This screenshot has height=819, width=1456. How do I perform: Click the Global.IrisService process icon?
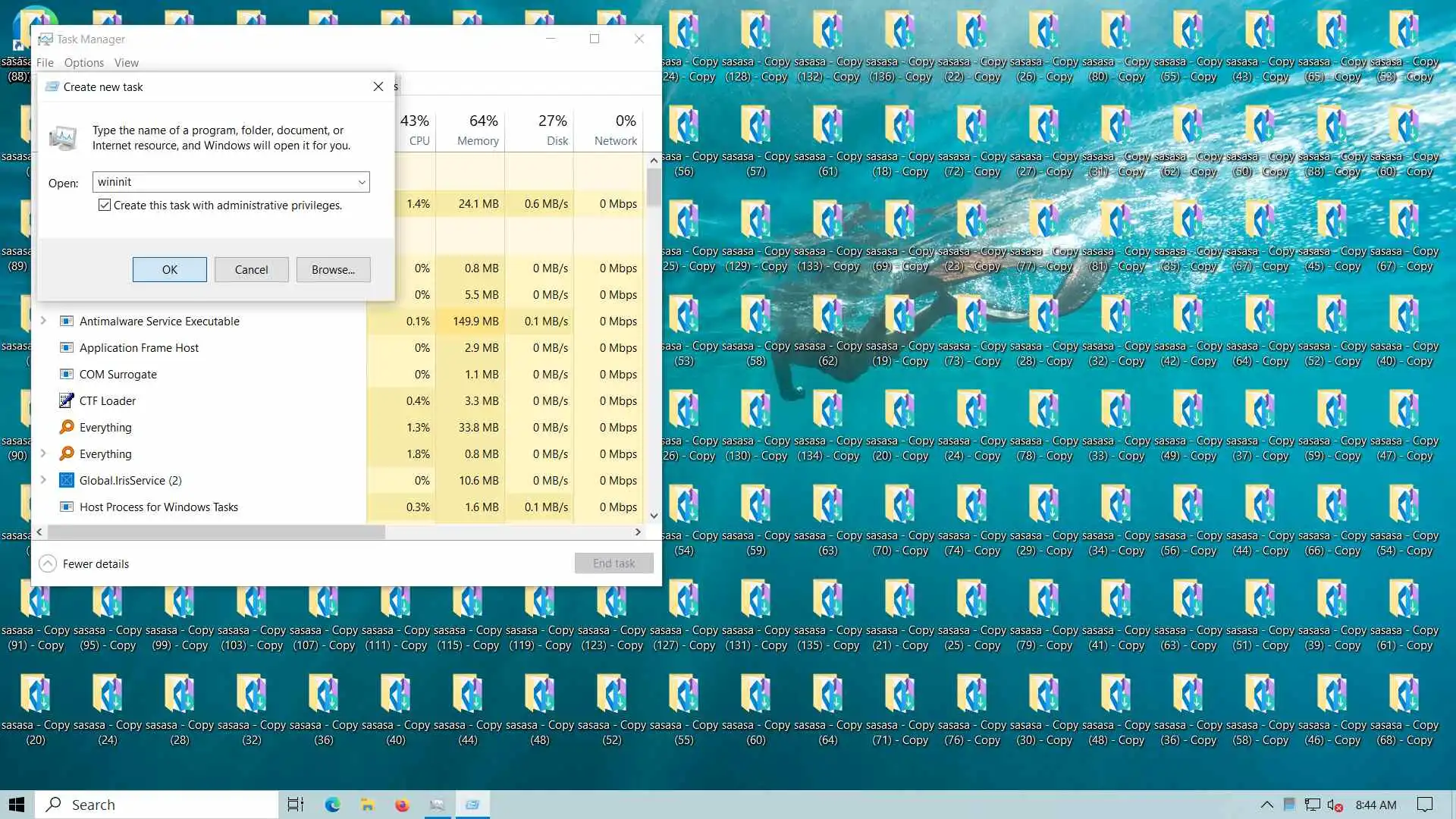[67, 480]
